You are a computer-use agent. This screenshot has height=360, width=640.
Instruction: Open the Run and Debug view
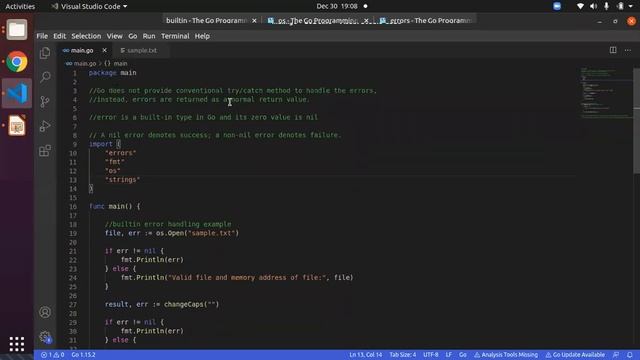[x=45, y=126]
